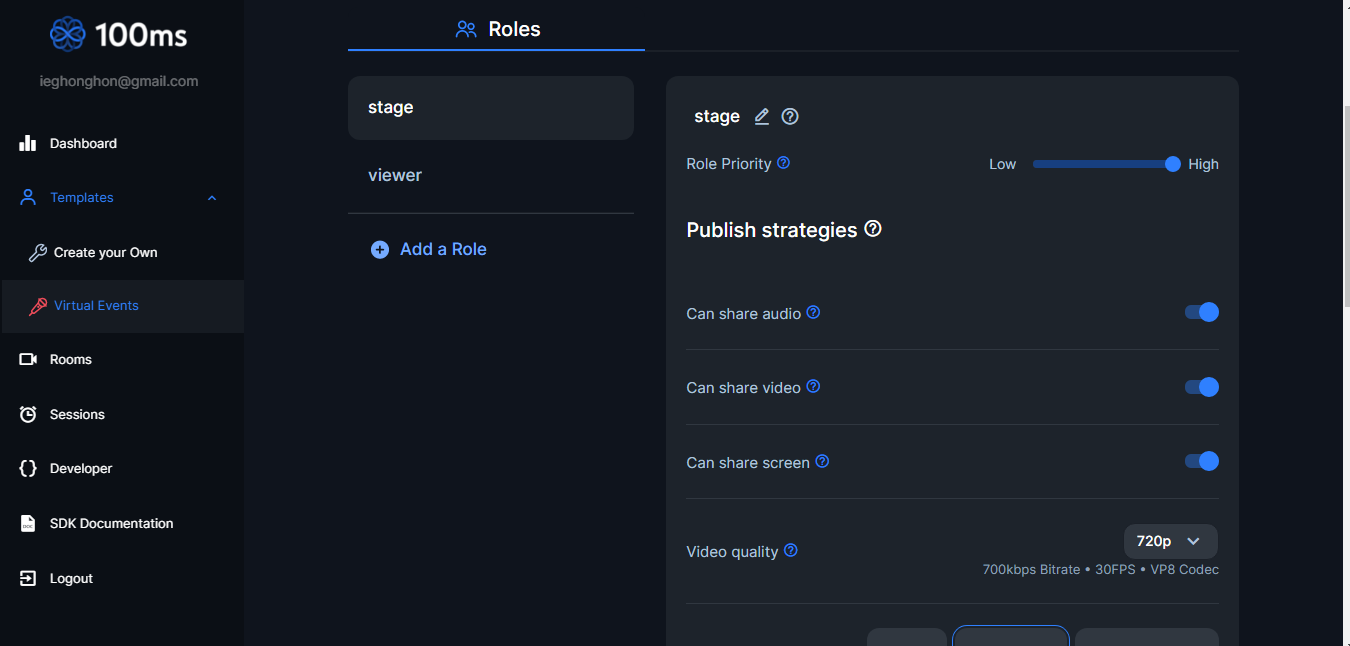
Task: Disable the Can share video switch
Action: 1202,387
